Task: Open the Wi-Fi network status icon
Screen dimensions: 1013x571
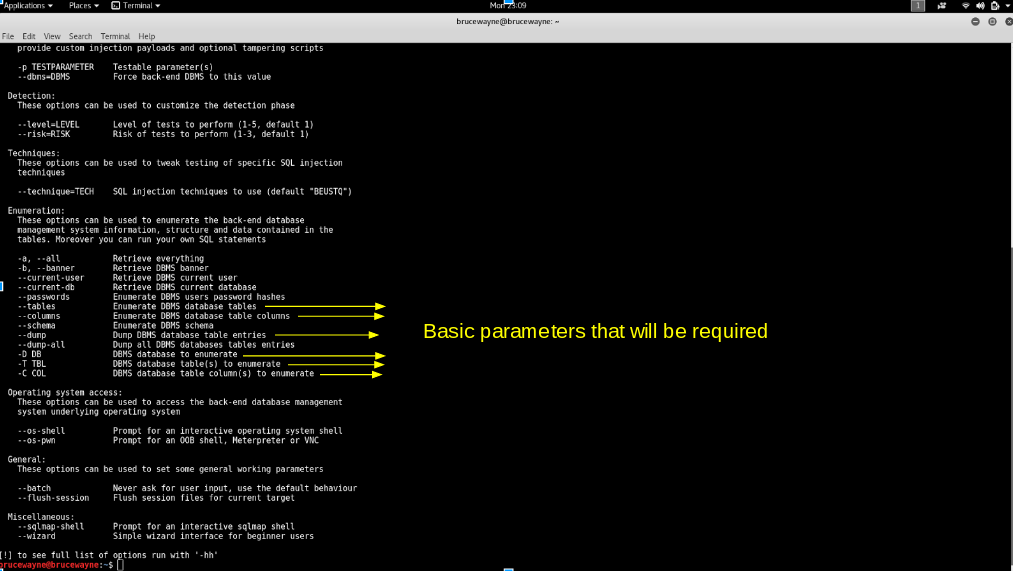Action: pyautogui.click(x=966, y=6)
